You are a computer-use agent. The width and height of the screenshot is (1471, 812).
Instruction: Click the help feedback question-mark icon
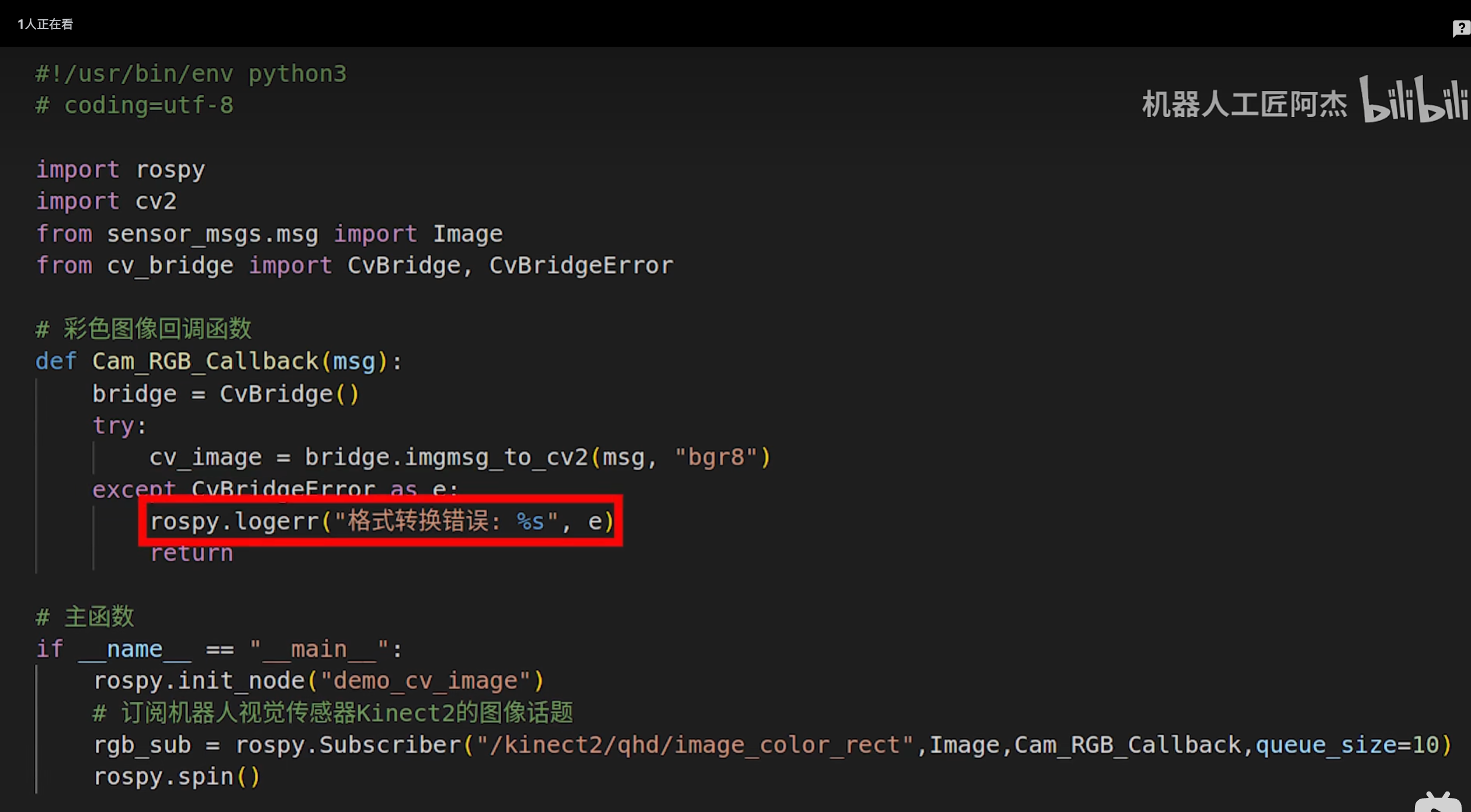pos(1460,27)
